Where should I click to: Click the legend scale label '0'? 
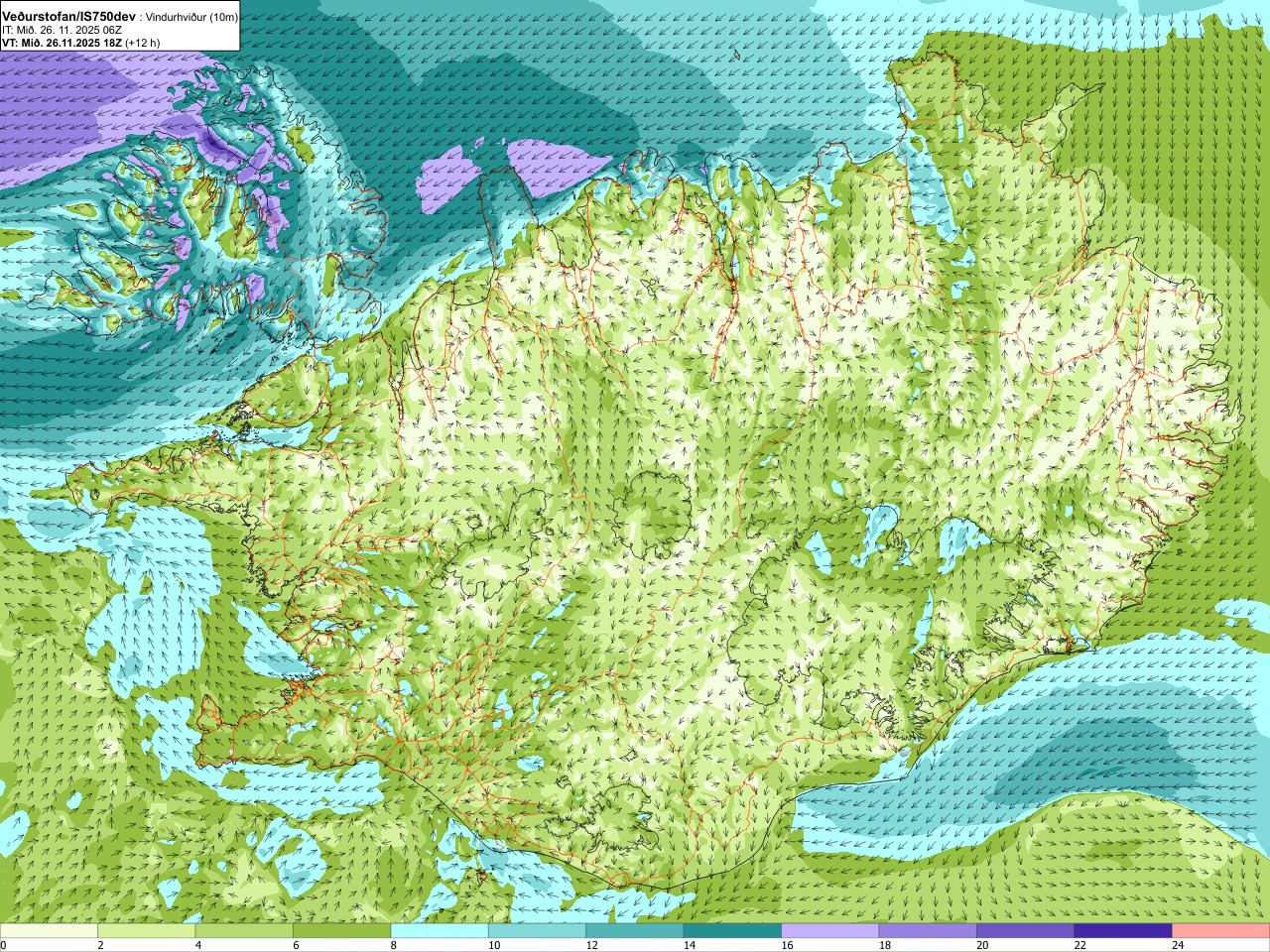coord(4,945)
